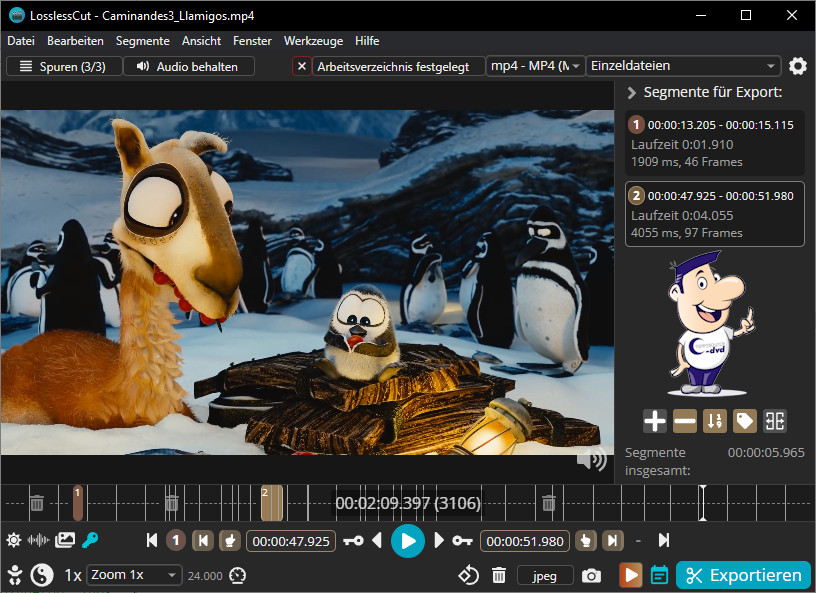Click the reorder segments number icon
The height and width of the screenshot is (593, 816).
(714, 421)
